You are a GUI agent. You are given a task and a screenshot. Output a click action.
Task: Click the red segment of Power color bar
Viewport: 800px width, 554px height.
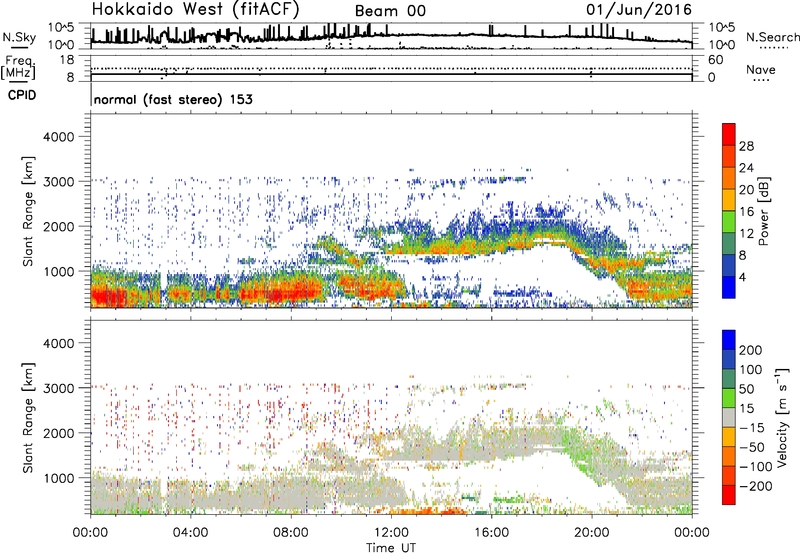click(729, 135)
